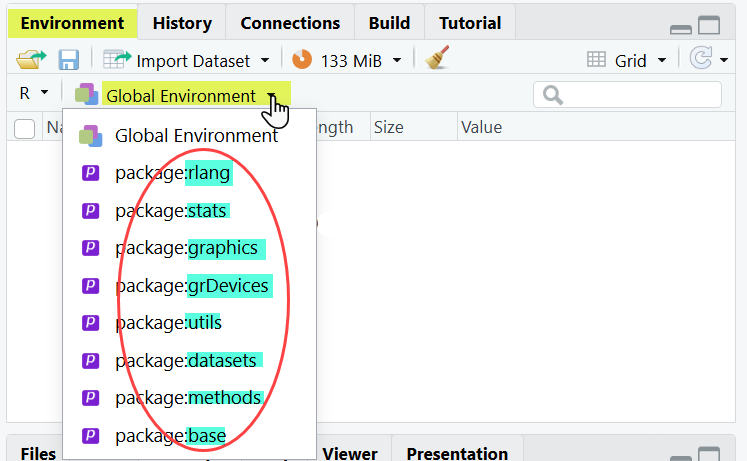The height and width of the screenshot is (461, 747).
Task: Maximize the Environment pane
Action: 709,27
